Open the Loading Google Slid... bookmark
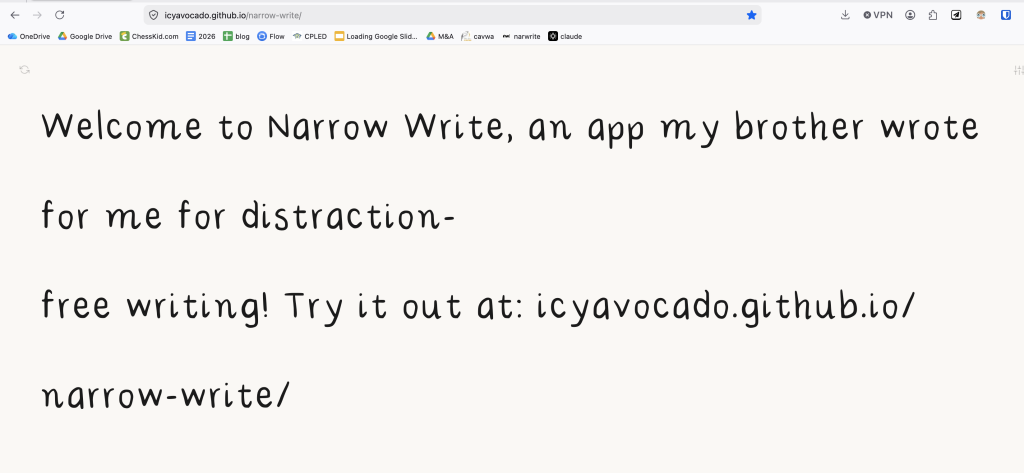This screenshot has height=473, width=1024. tap(376, 37)
